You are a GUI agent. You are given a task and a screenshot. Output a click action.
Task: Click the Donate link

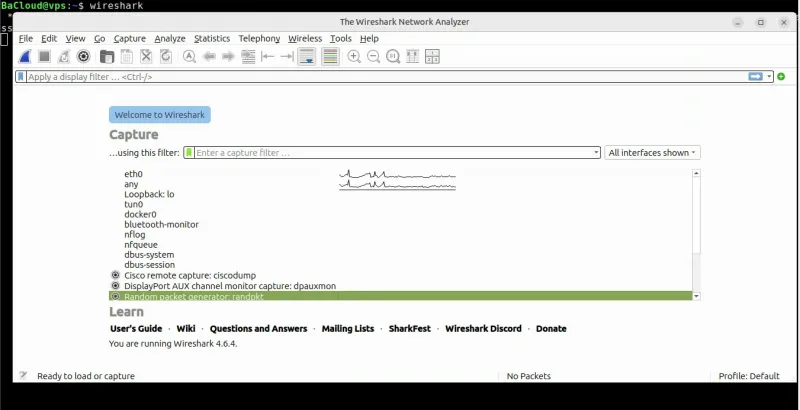(x=551, y=329)
